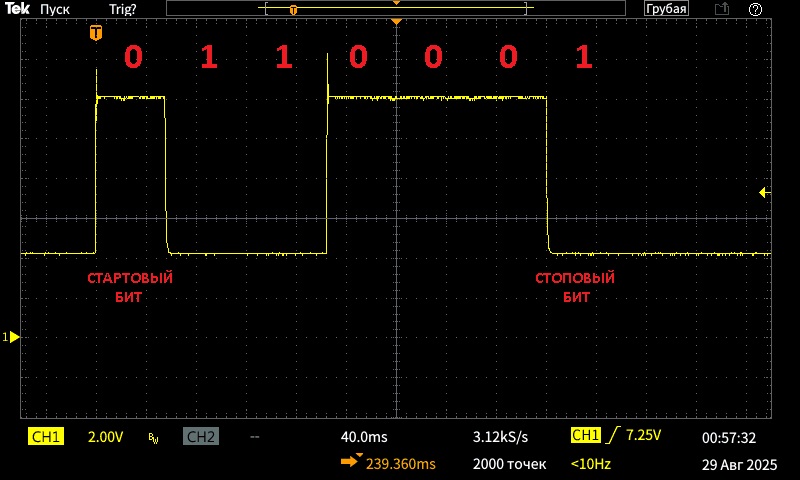Click the <10Hz trigger frequency readout

[x=590, y=464]
